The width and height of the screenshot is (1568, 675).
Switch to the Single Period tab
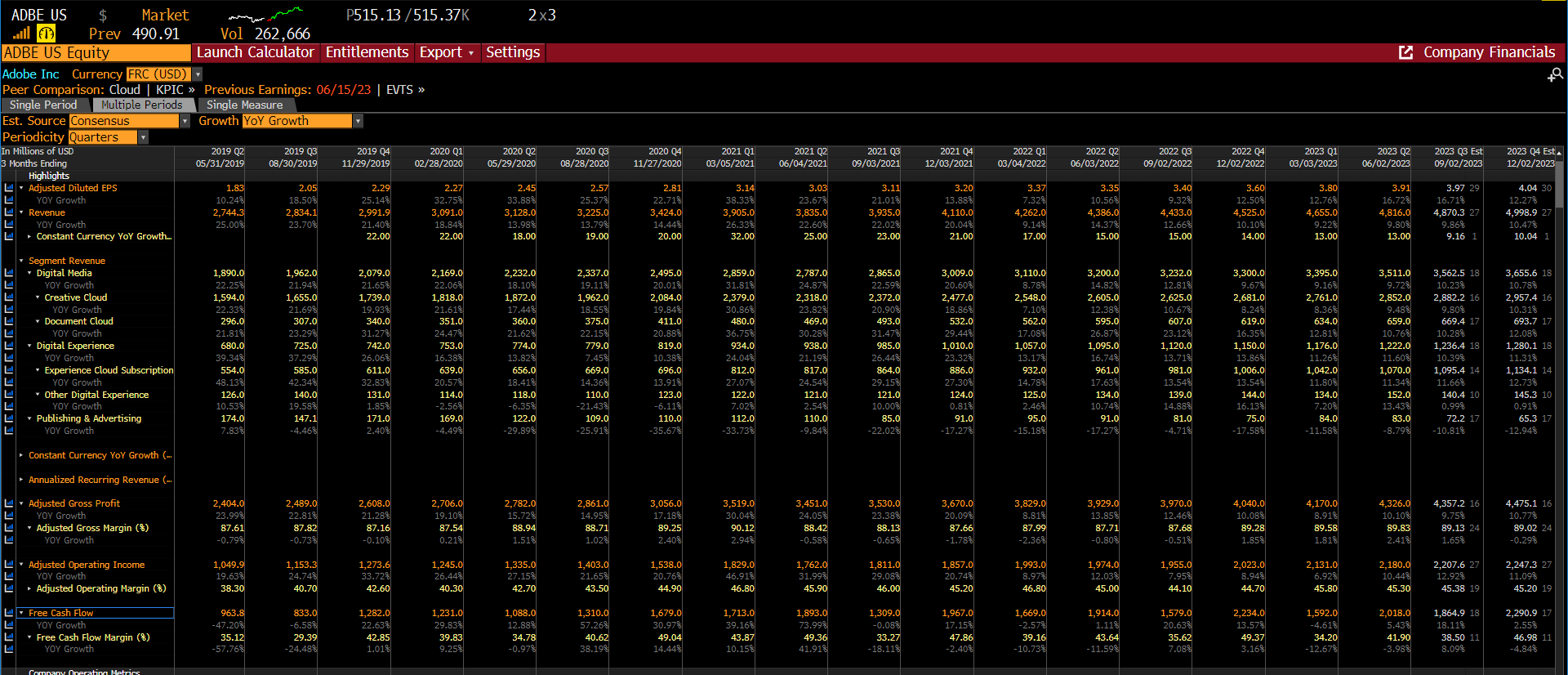click(43, 105)
